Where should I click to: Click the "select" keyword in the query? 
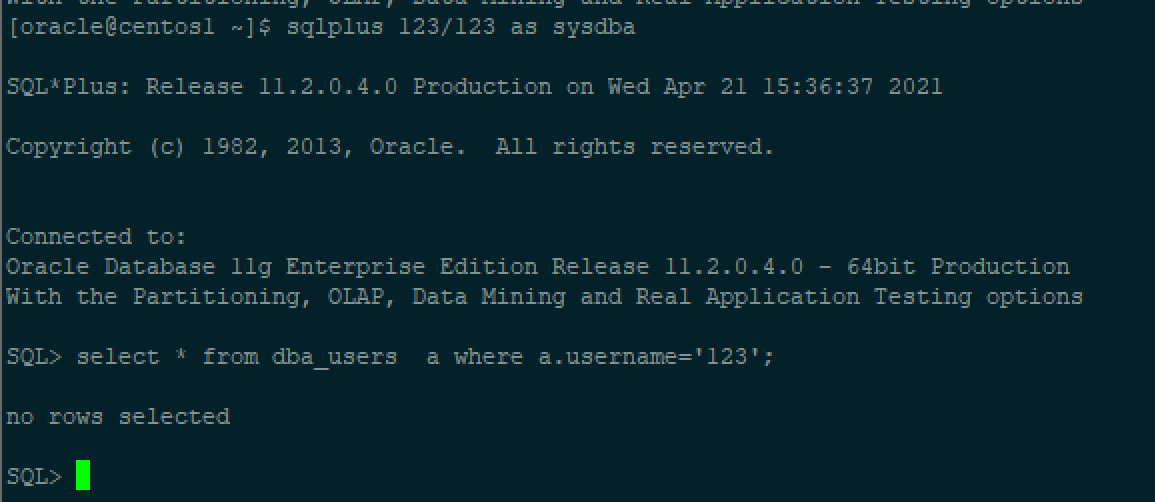117,357
